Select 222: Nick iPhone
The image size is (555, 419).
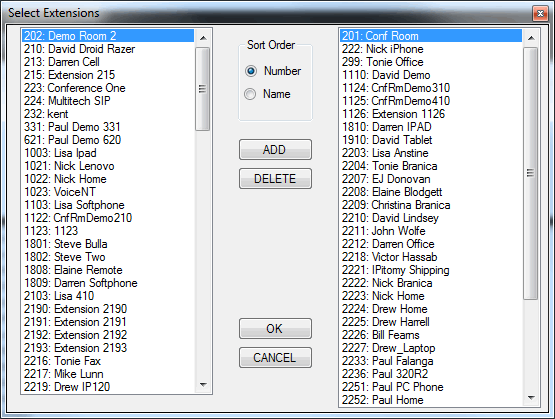coord(431,49)
